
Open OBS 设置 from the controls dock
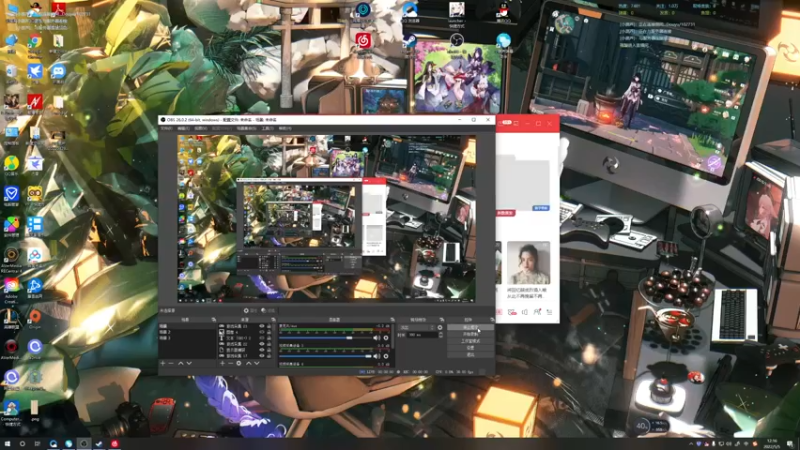click(470, 347)
